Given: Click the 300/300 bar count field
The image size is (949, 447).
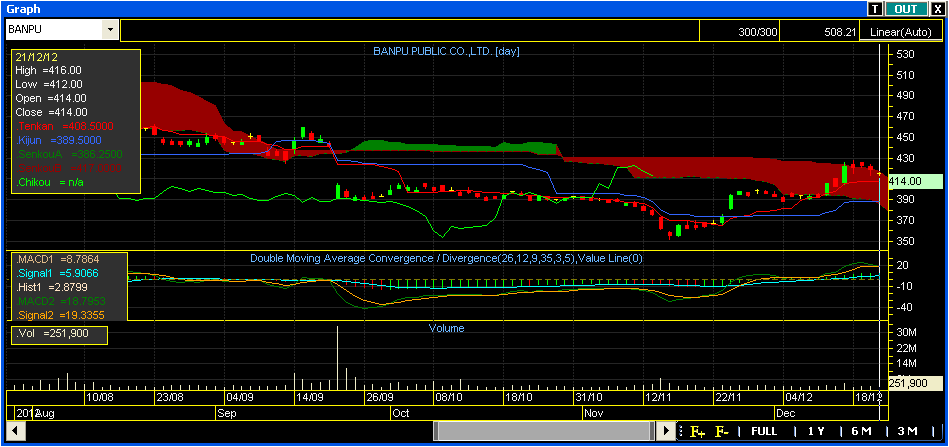Looking at the screenshot, I should point(740,32).
